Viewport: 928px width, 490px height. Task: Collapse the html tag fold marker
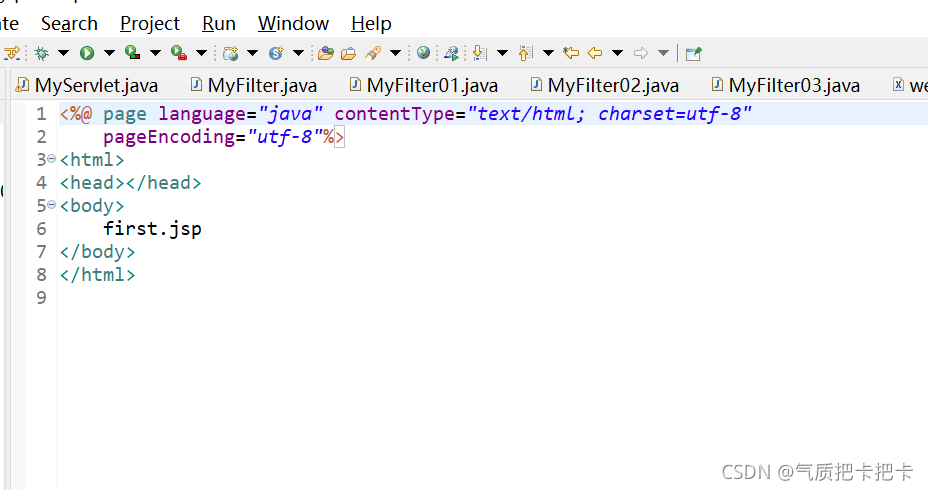coord(51,159)
